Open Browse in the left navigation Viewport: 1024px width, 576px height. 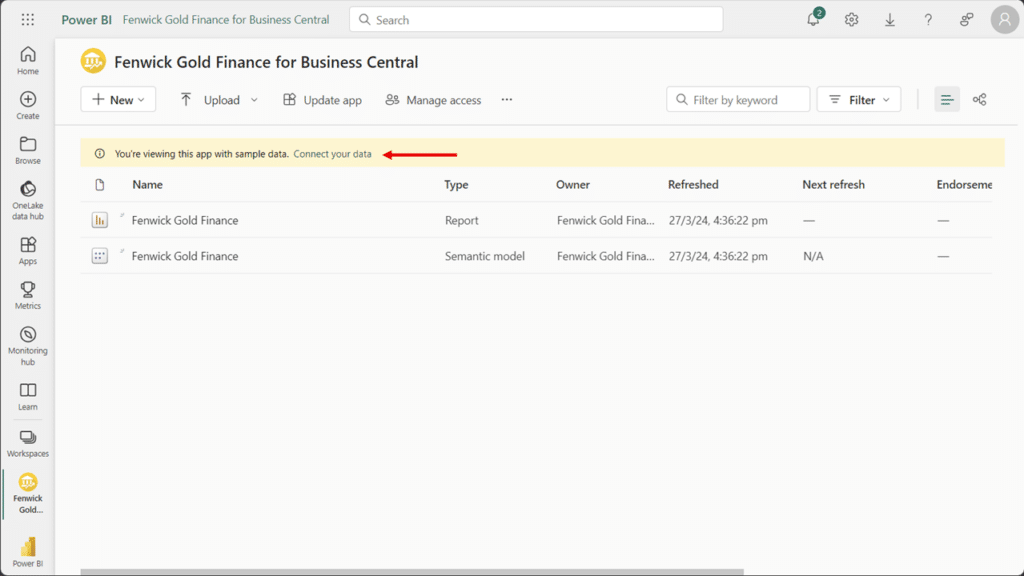(27, 150)
